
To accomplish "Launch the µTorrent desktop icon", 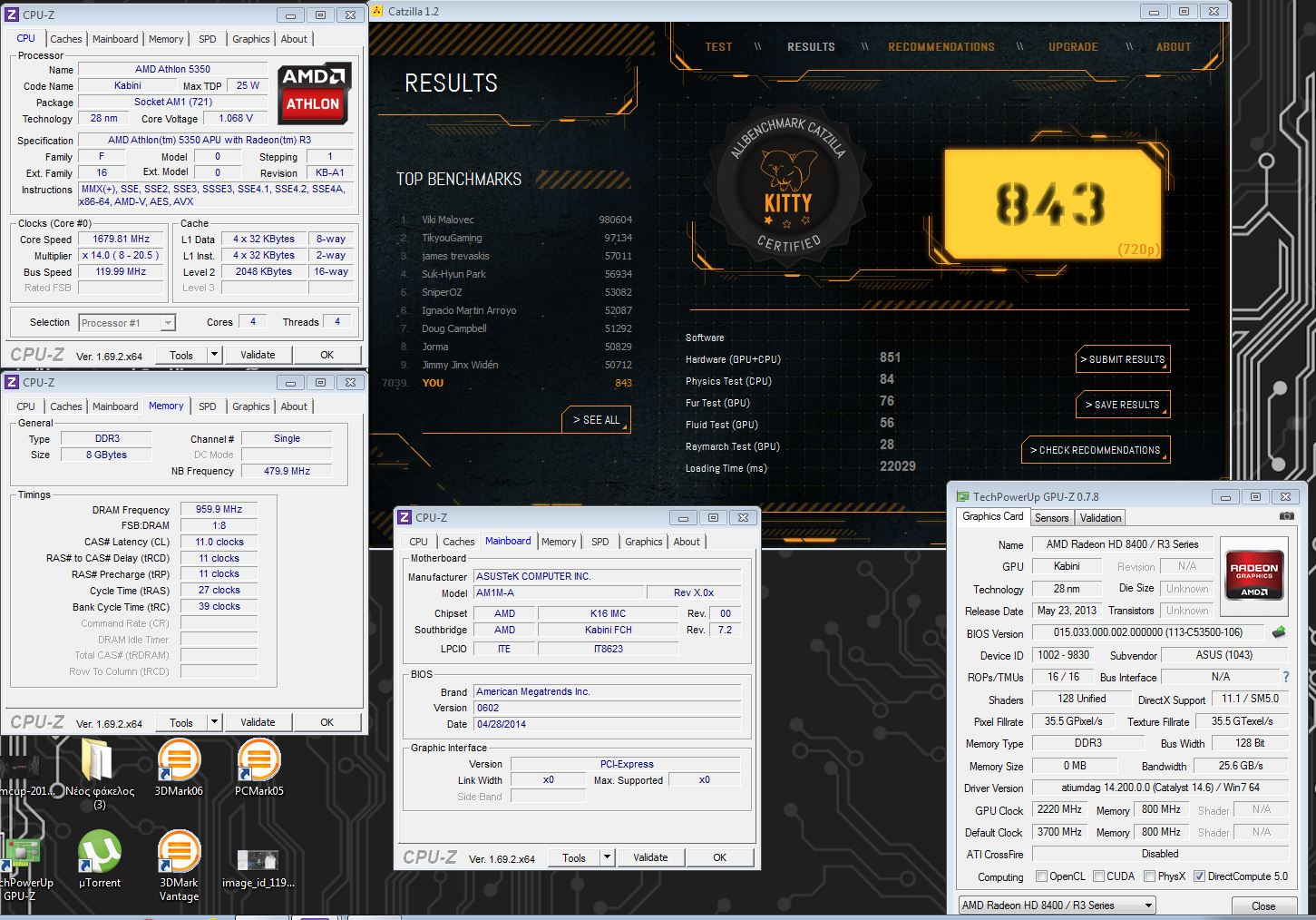I will (x=100, y=859).
